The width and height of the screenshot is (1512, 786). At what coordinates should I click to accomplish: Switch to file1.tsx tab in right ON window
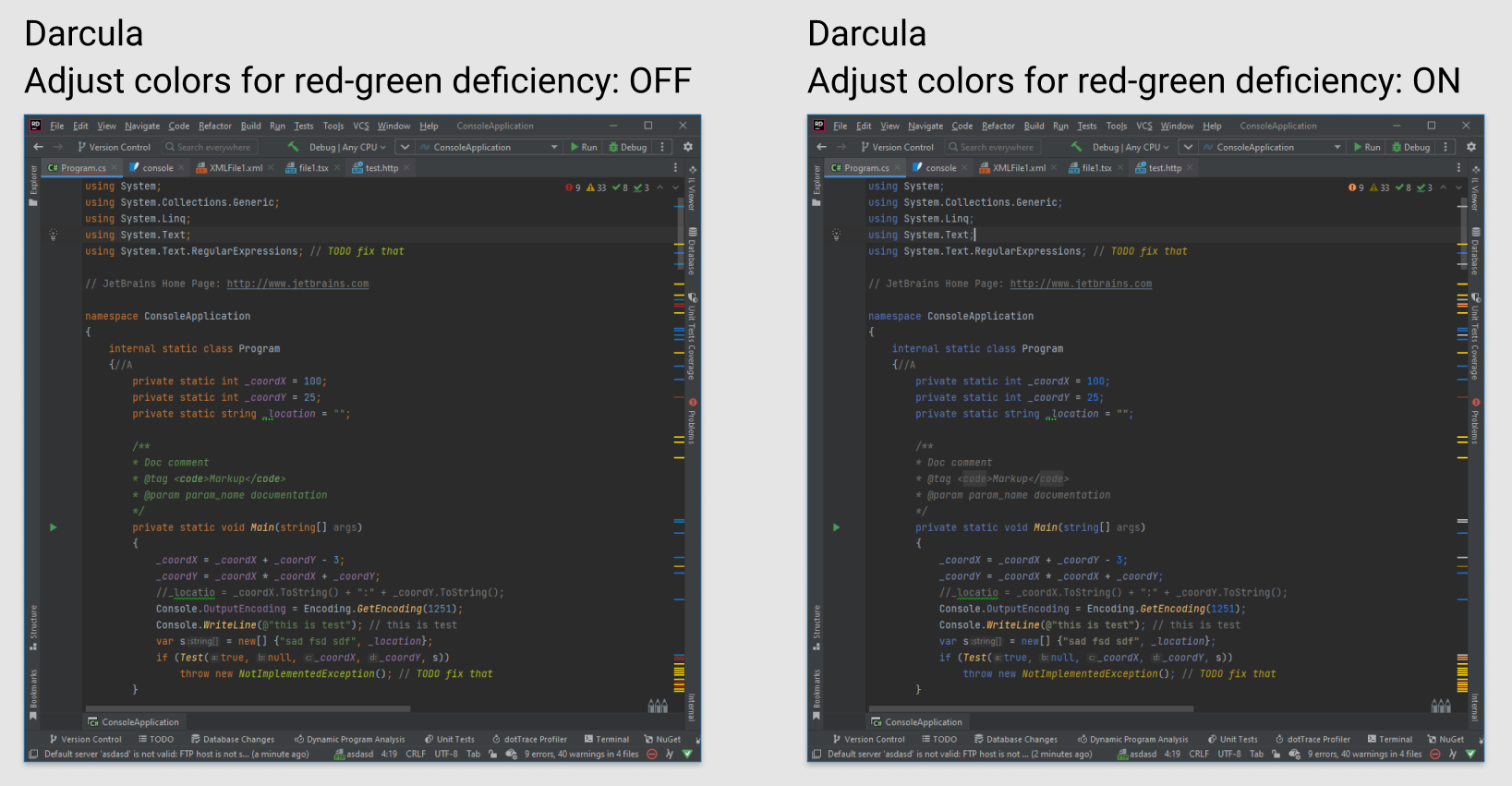pos(1095,168)
